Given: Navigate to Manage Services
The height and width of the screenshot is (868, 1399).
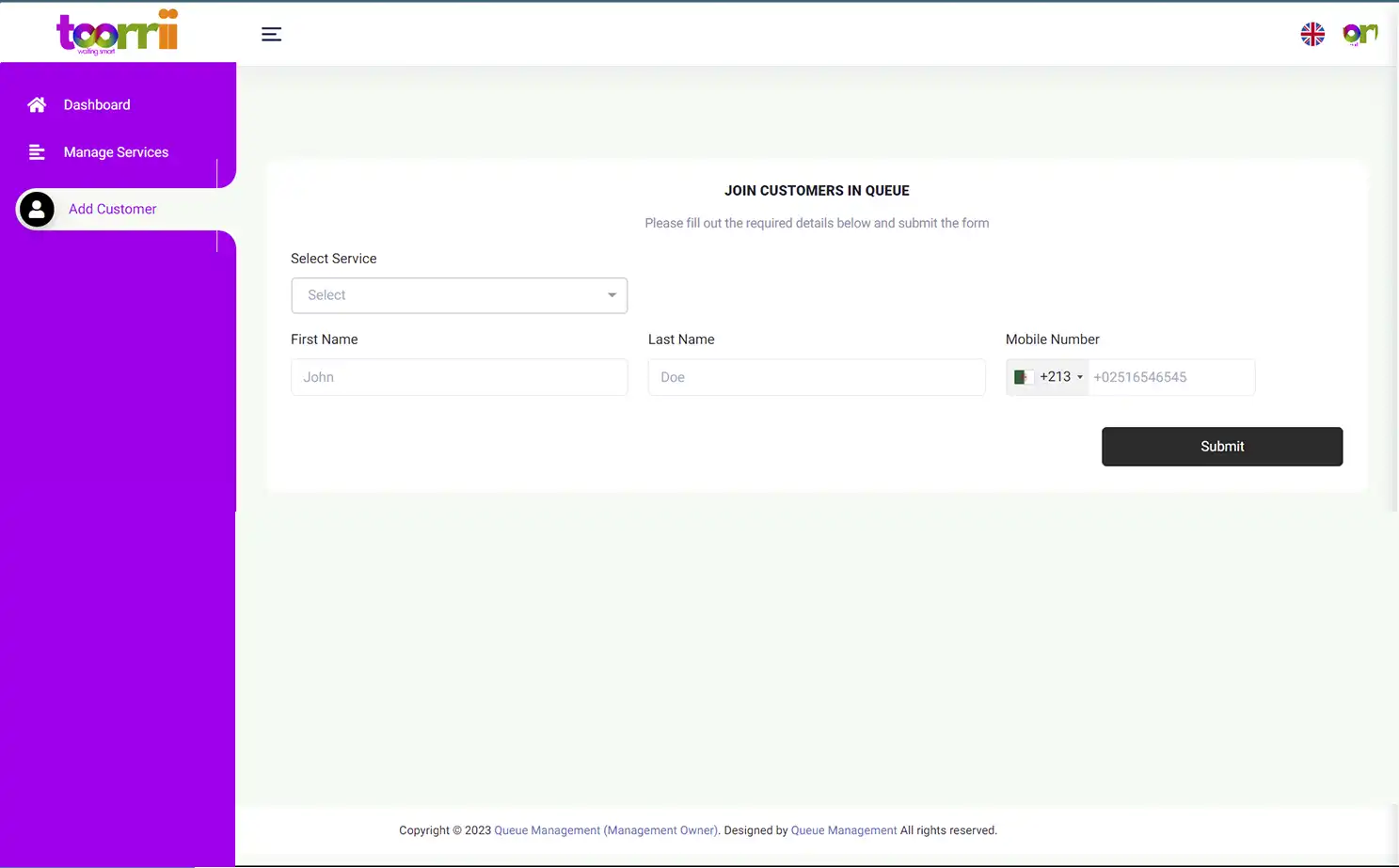Looking at the screenshot, I should (116, 151).
